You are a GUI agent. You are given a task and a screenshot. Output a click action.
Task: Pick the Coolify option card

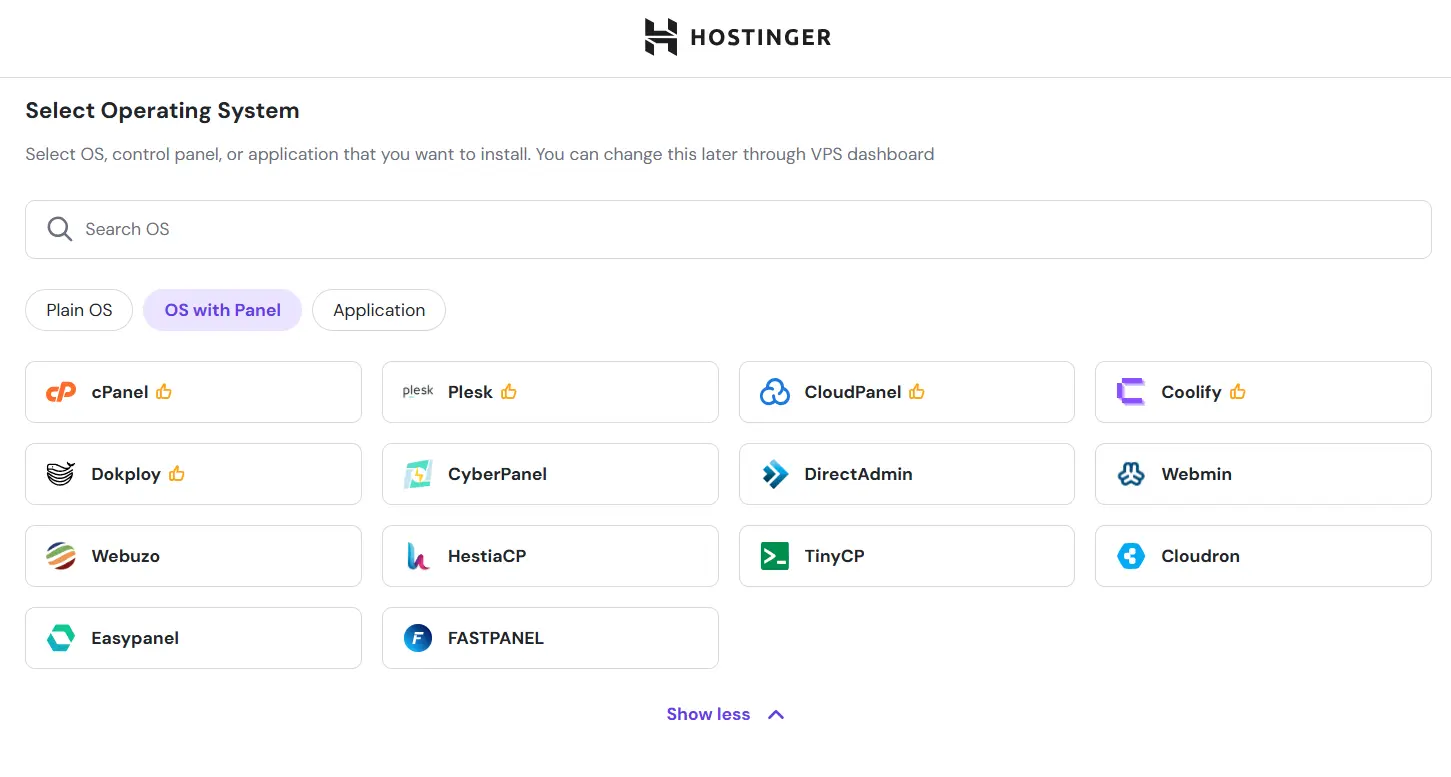pyautogui.click(x=1264, y=392)
